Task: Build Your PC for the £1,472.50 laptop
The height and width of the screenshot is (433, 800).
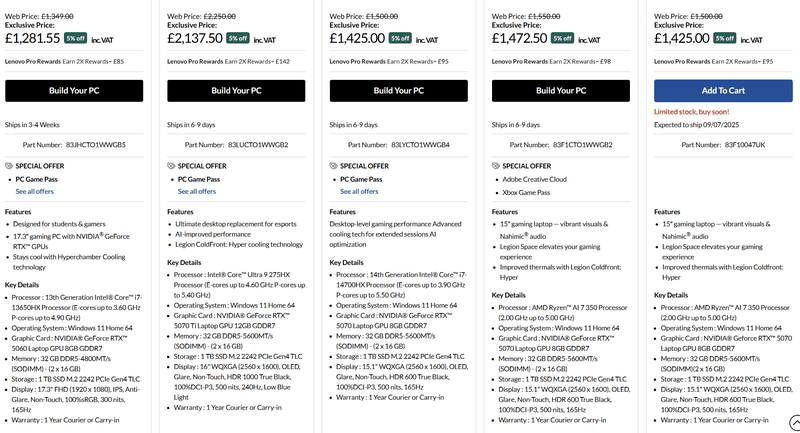Action: (x=561, y=91)
